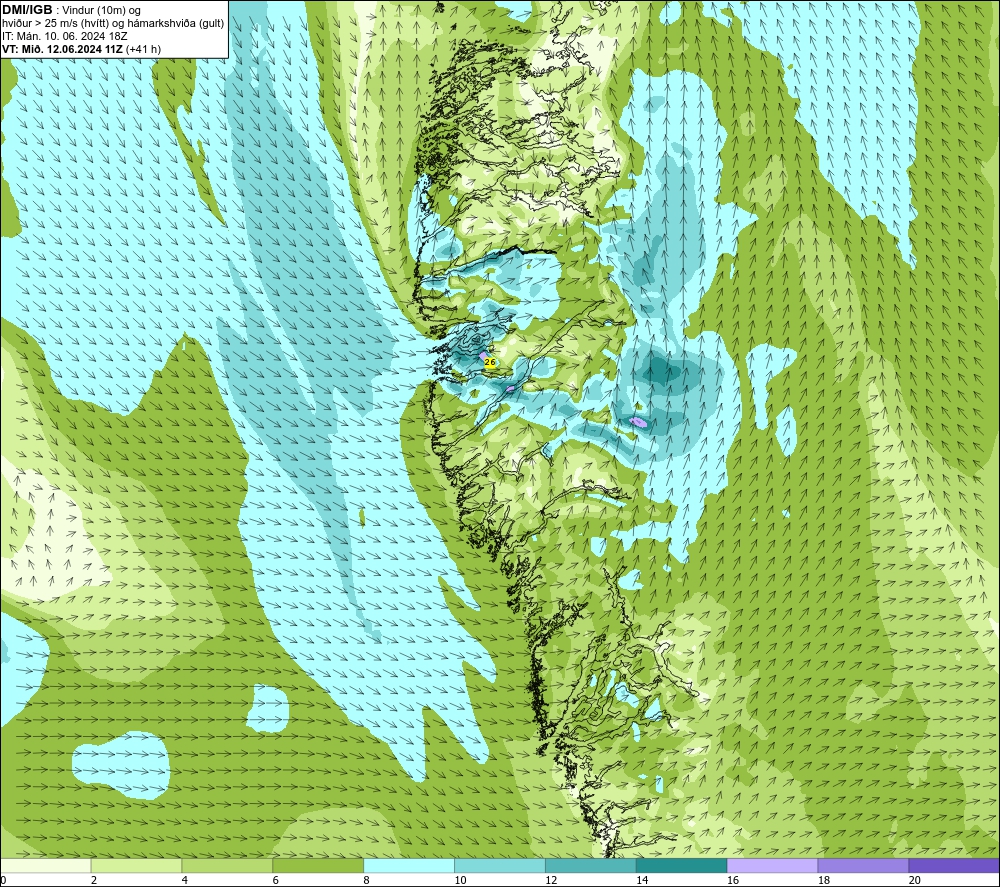Click the legend scale label '2'
The height and width of the screenshot is (887, 1000).
point(94,880)
